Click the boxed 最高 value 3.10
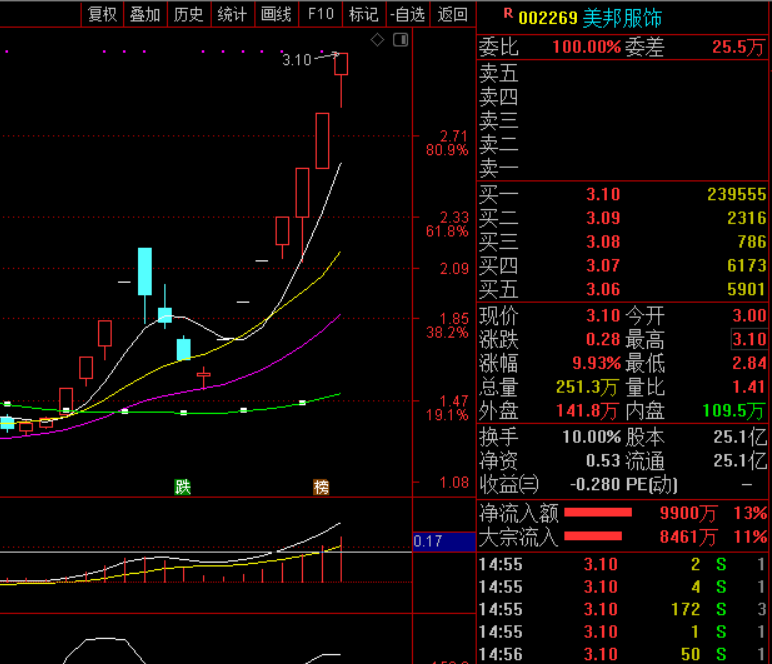The image size is (772, 664). pos(749,339)
